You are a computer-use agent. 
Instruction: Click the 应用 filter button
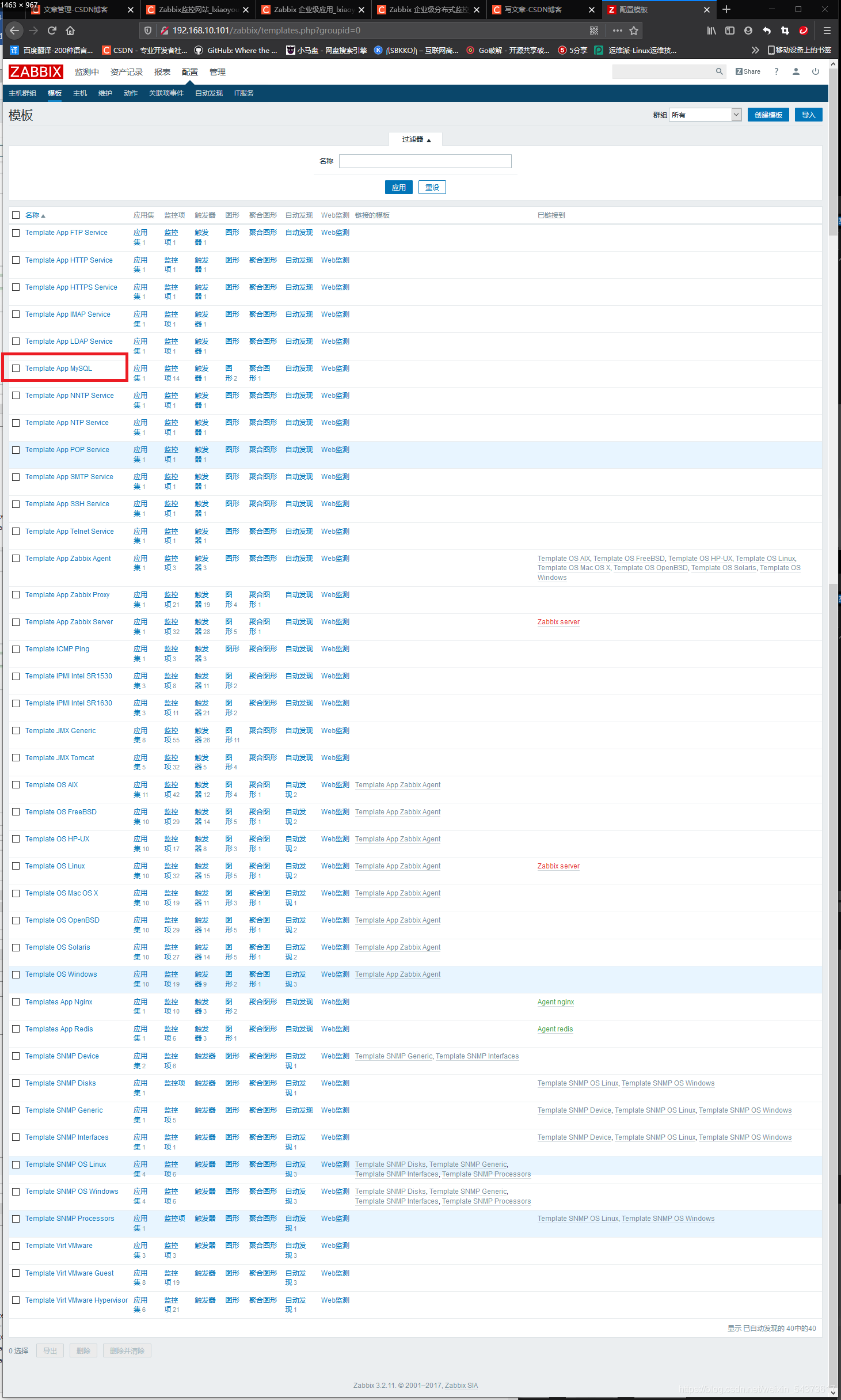point(399,187)
